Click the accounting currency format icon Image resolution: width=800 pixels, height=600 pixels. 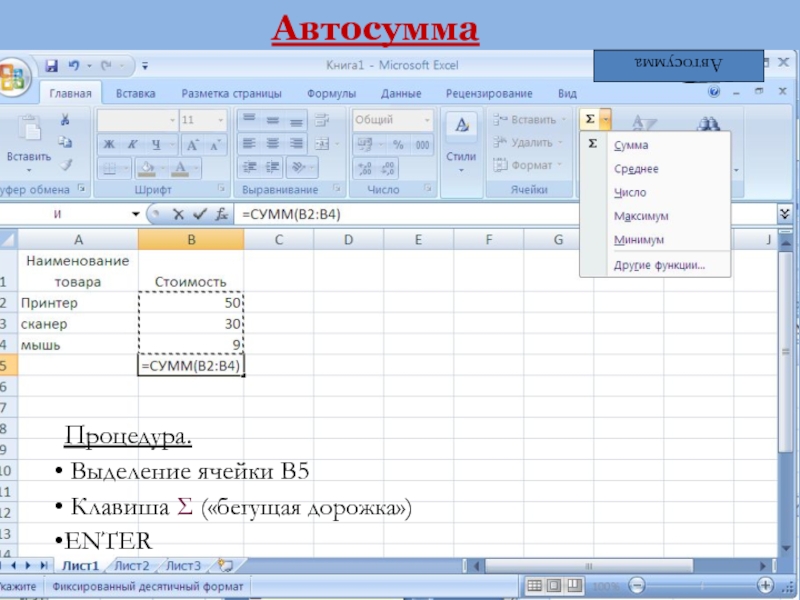(x=365, y=144)
